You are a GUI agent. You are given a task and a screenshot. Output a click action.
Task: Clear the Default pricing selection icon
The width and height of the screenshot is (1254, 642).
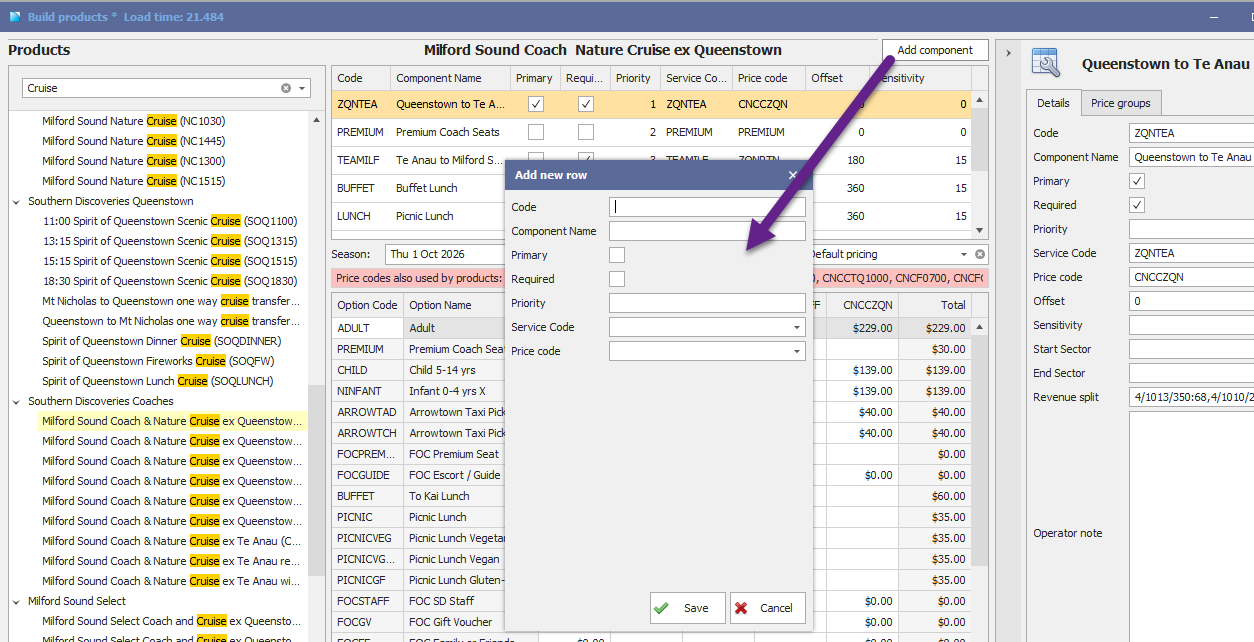click(x=981, y=254)
